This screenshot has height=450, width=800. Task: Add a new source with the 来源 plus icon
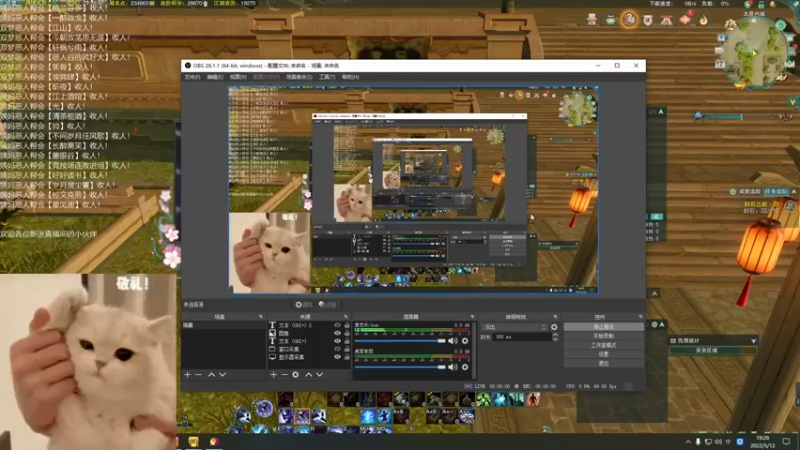point(273,374)
